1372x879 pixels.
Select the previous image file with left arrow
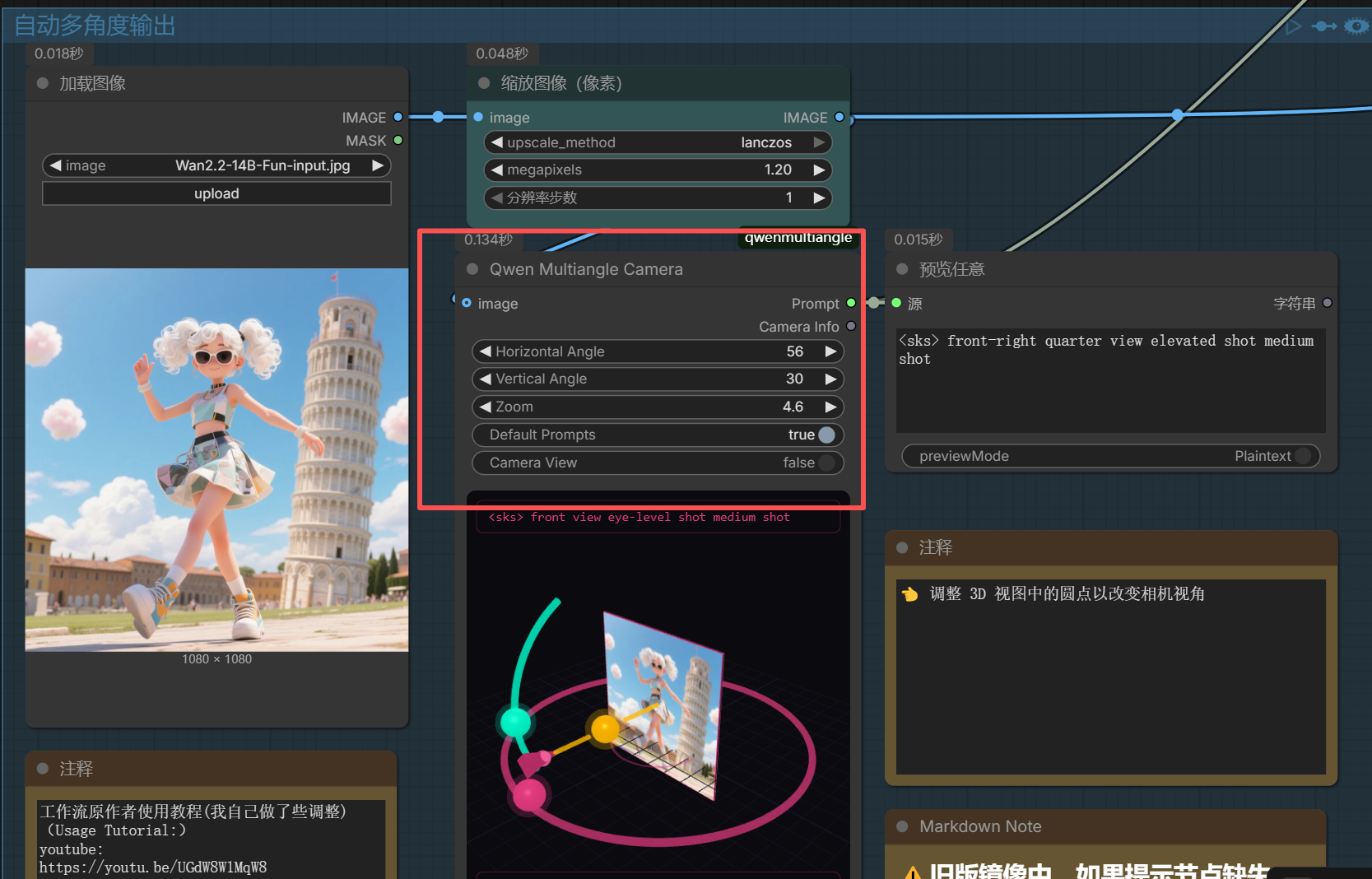tap(55, 165)
